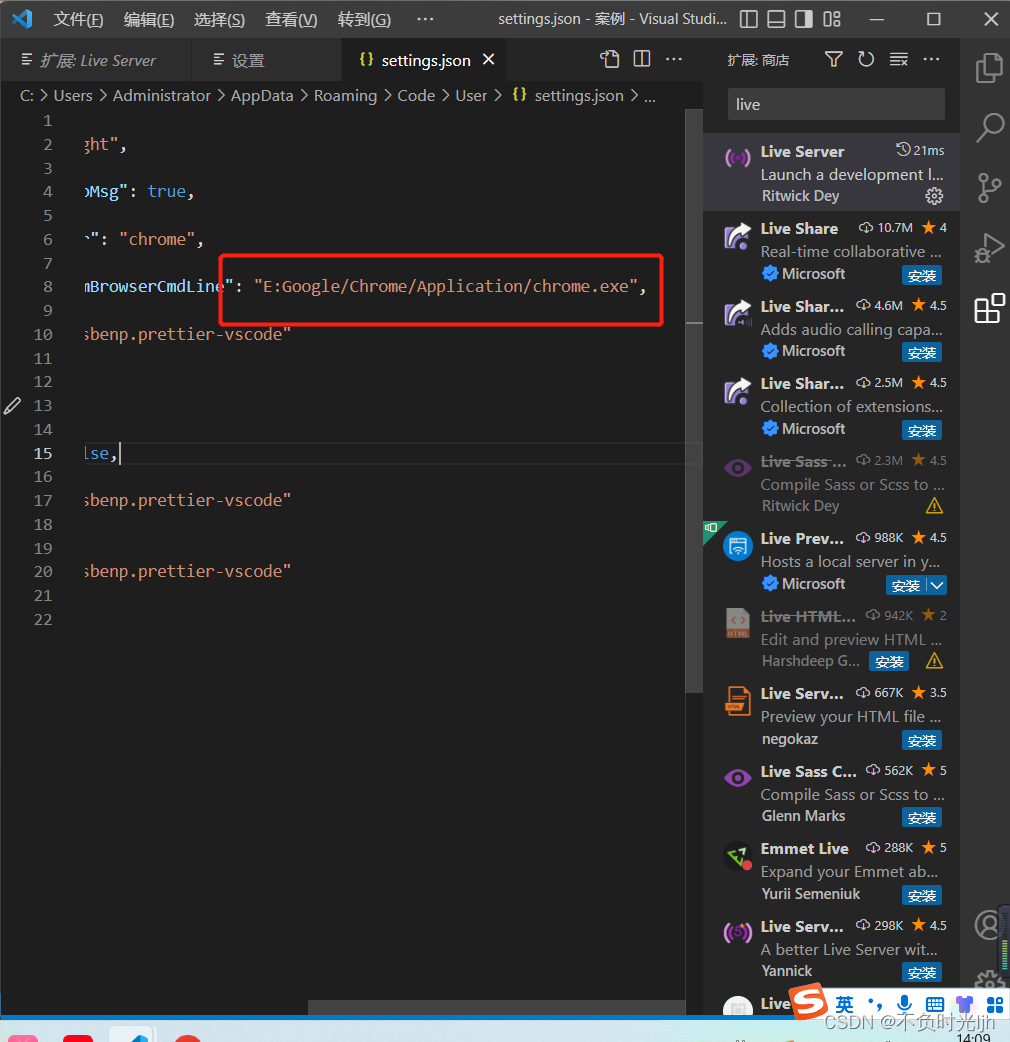Open the User breadcrumb segment

pyautogui.click(x=471, y=96)
